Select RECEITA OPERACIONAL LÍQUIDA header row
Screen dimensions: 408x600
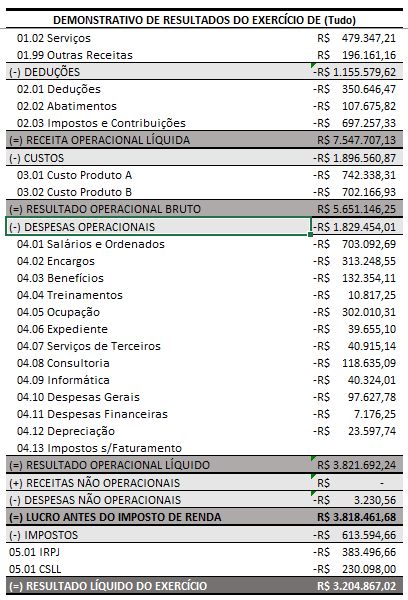pyautogui.click(x=204, y=140)
